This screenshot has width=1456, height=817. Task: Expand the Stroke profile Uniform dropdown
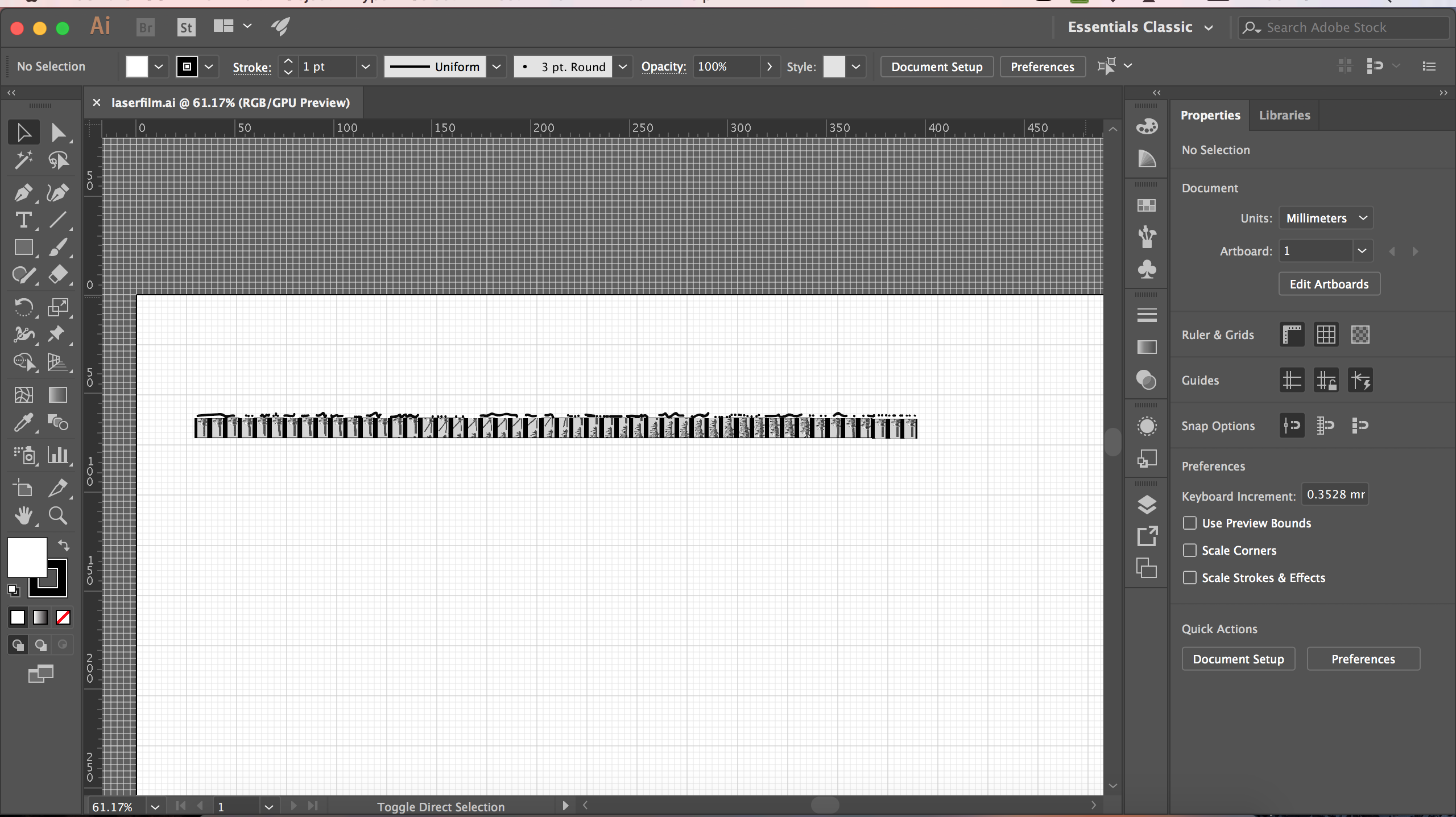tap(497, 66)
